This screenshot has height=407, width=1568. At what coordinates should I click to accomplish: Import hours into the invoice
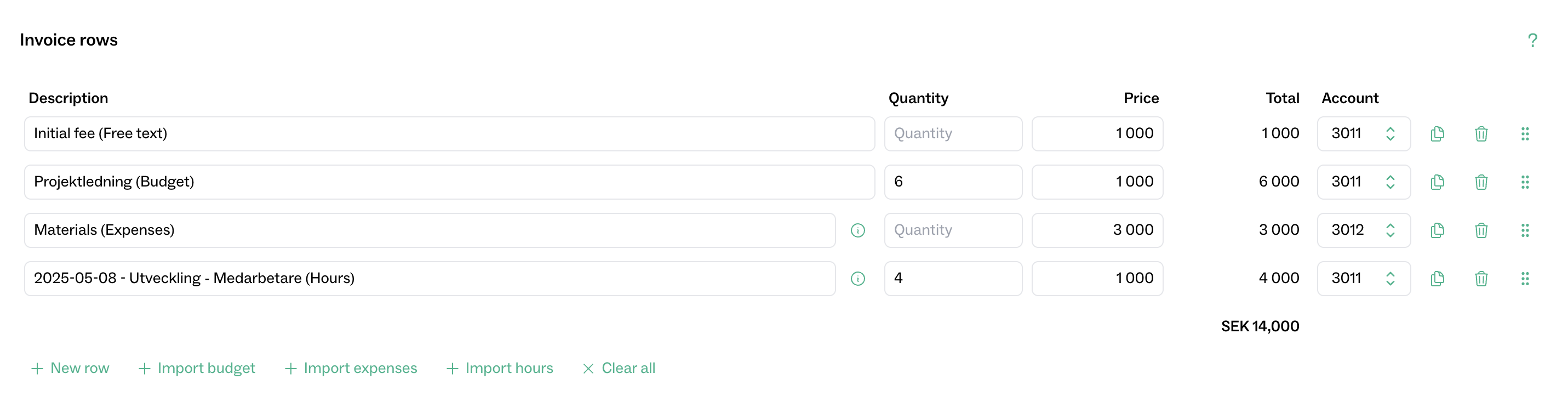coord(500,368)
